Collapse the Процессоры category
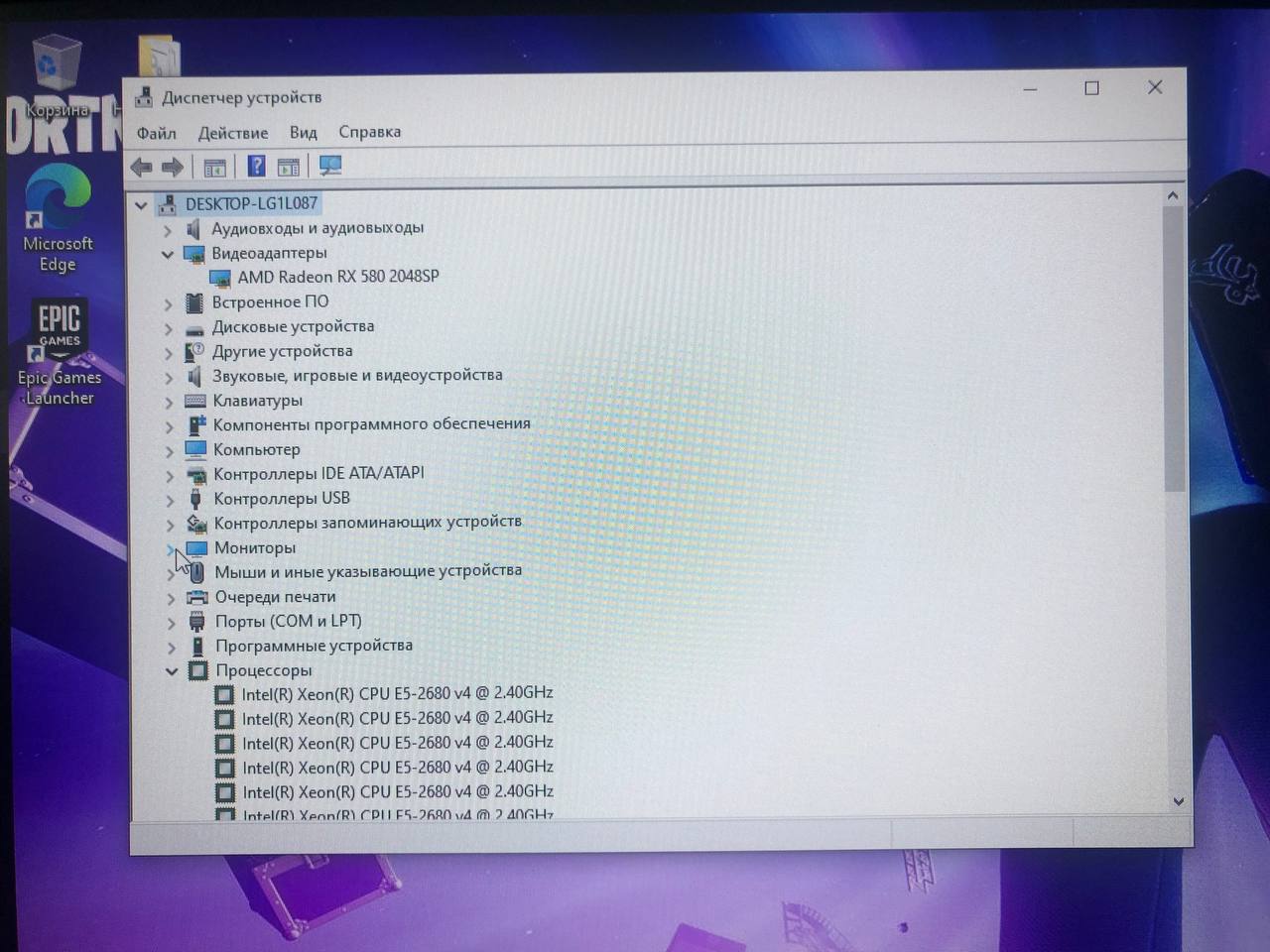Viewport: 1270px width, 952px height. [x=172, y=671]
